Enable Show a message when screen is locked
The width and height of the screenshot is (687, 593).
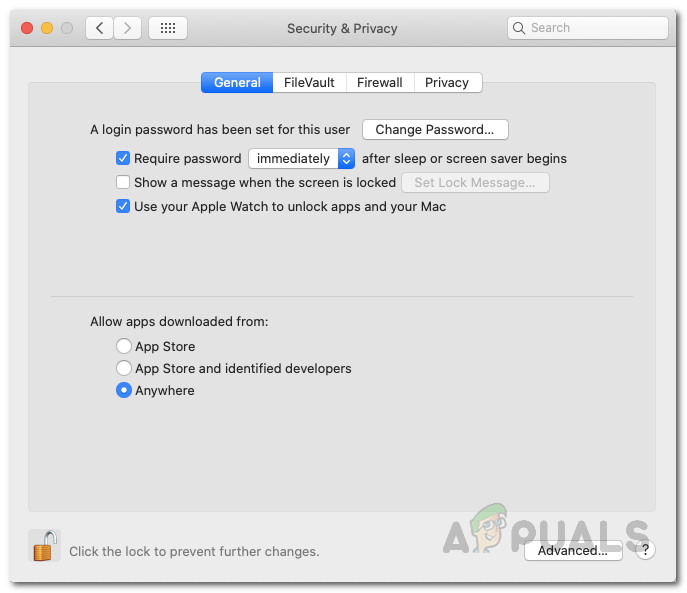(123, 182)
